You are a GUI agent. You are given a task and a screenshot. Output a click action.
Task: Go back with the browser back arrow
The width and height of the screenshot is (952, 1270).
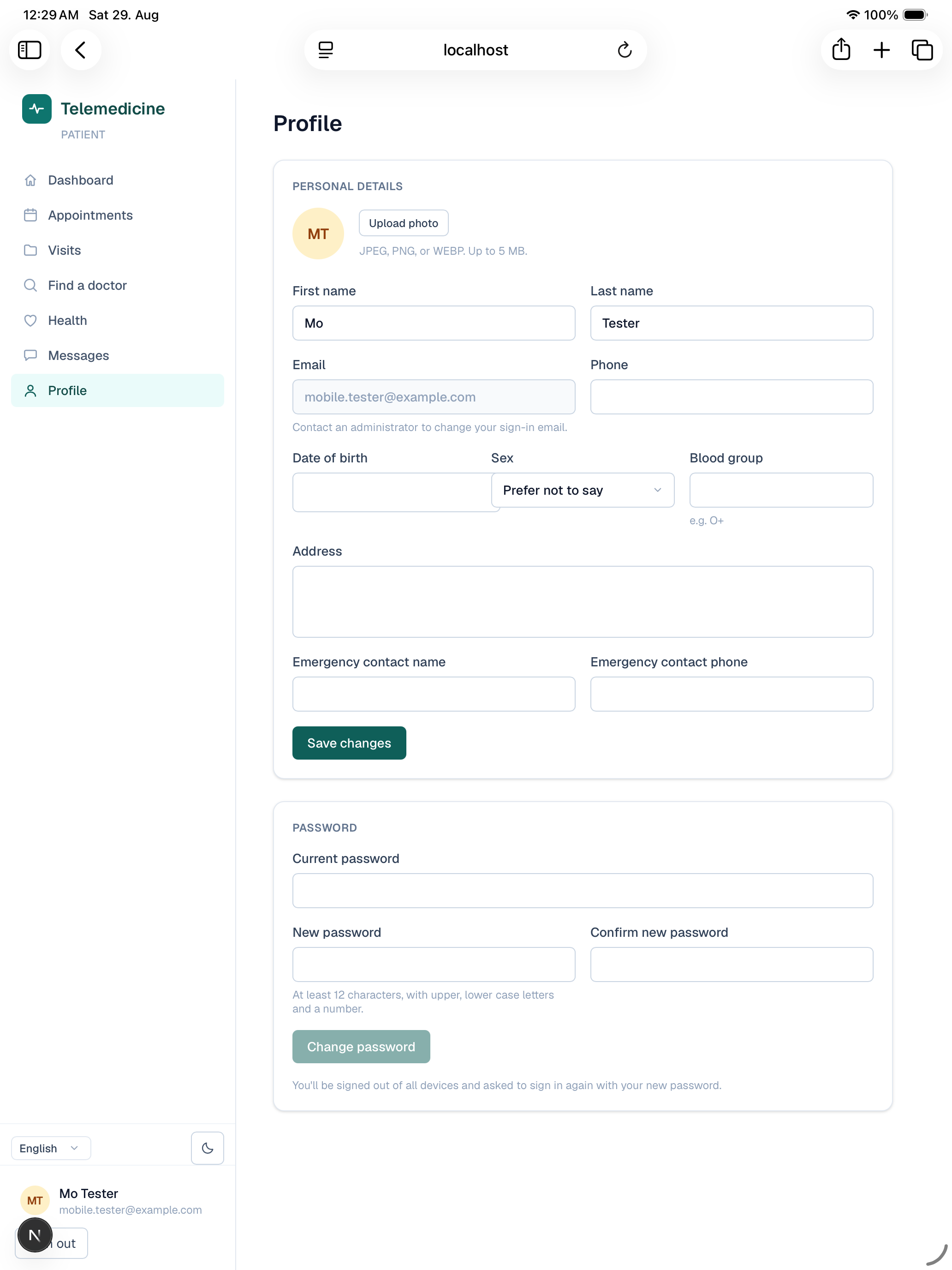pyautogui.click(x=81, y=50)
